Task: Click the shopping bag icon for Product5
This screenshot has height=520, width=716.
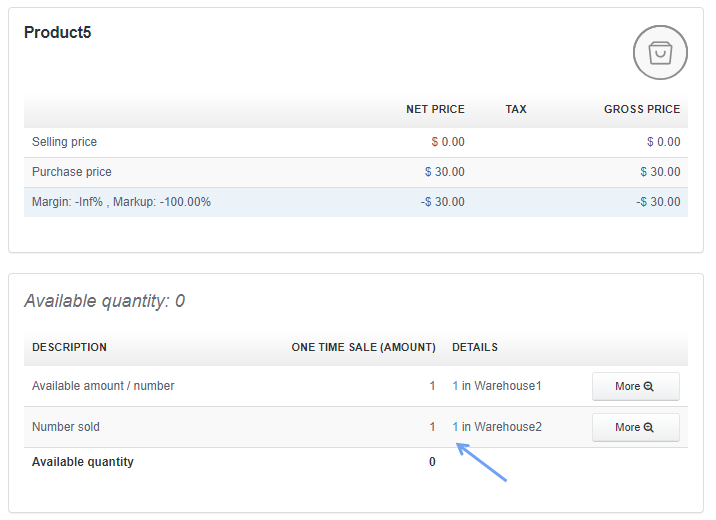Action: [x=660, y=53]
